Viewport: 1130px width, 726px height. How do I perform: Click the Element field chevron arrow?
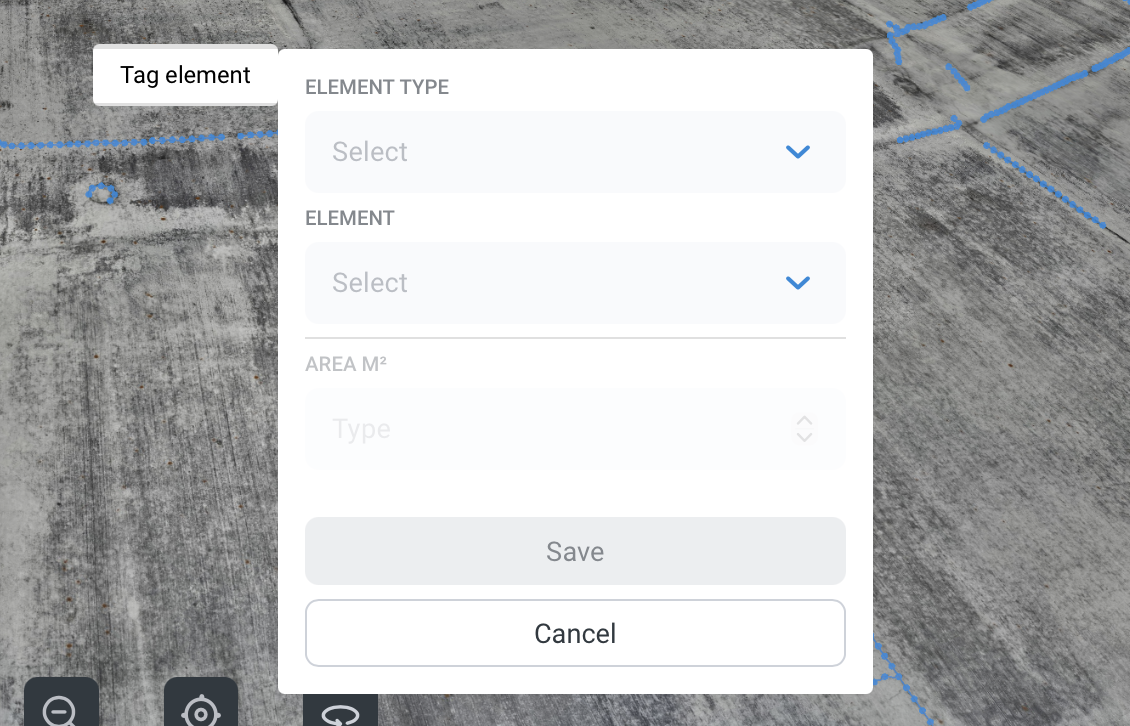tap(797, 283)
